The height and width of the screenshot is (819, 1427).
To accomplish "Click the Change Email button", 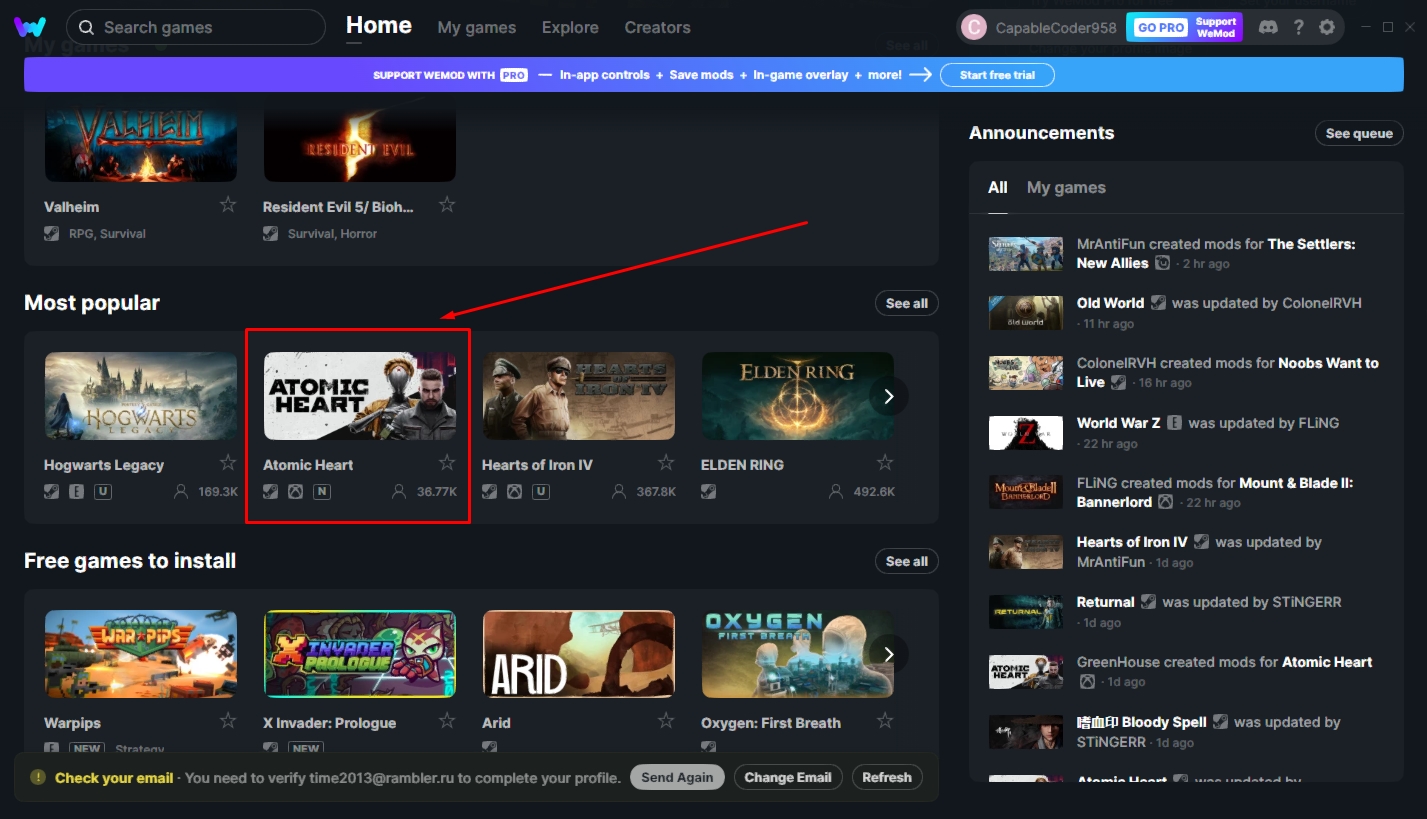I will (788, 777).
